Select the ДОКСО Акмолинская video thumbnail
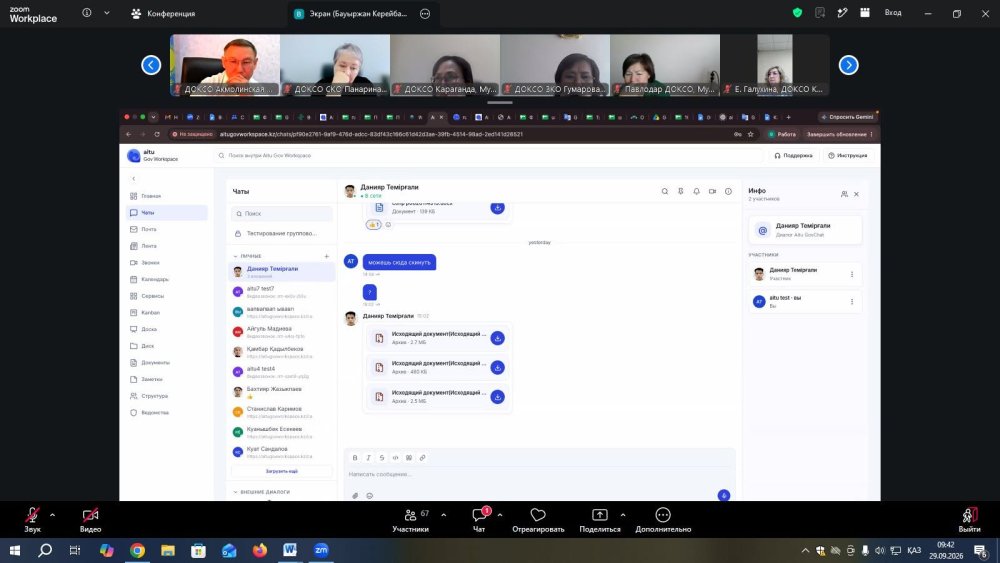The height and width of the screenshot is (563, 1000). click(x=225, y=65)
